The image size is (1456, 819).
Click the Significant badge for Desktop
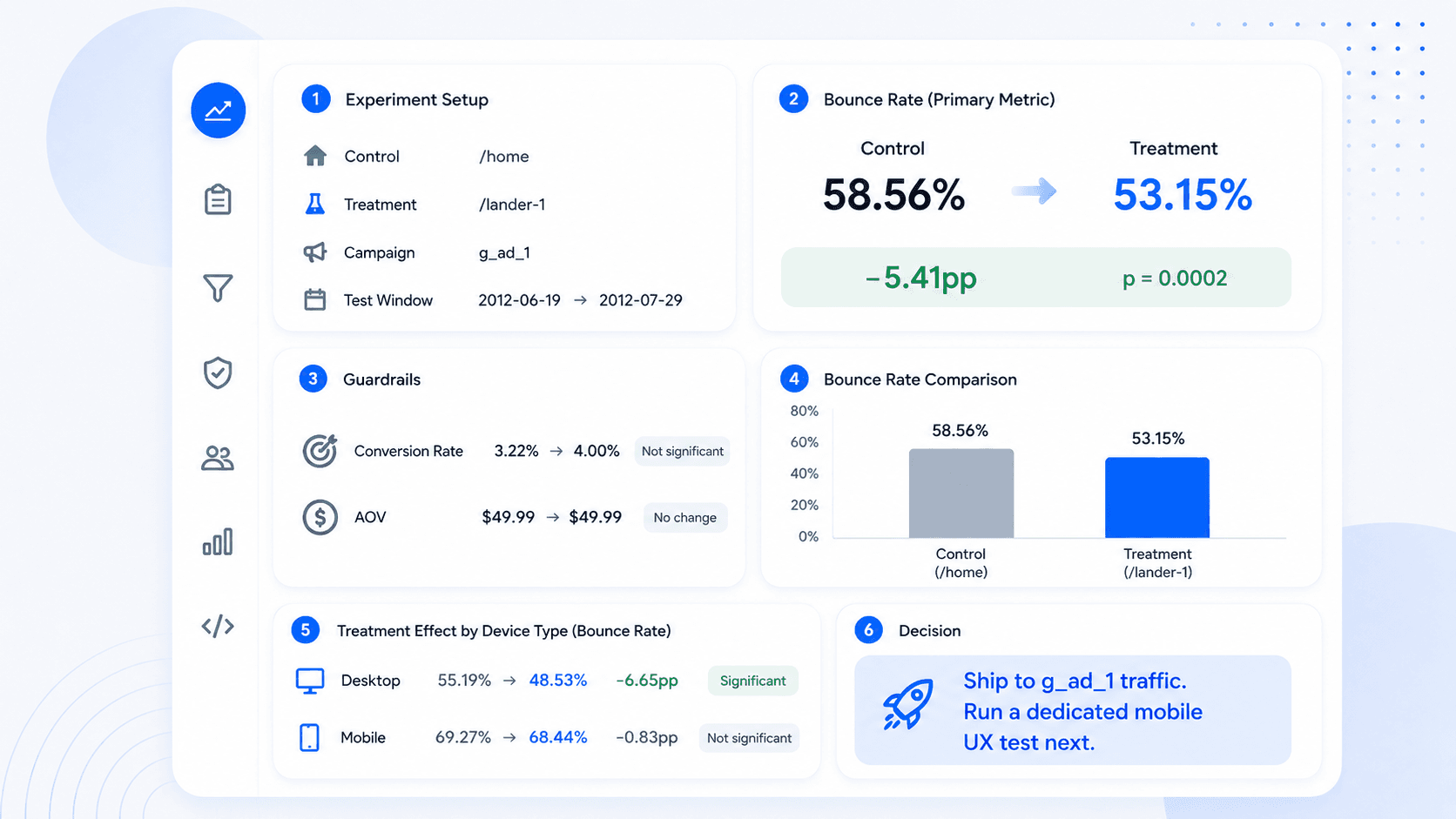pos(753,681)
